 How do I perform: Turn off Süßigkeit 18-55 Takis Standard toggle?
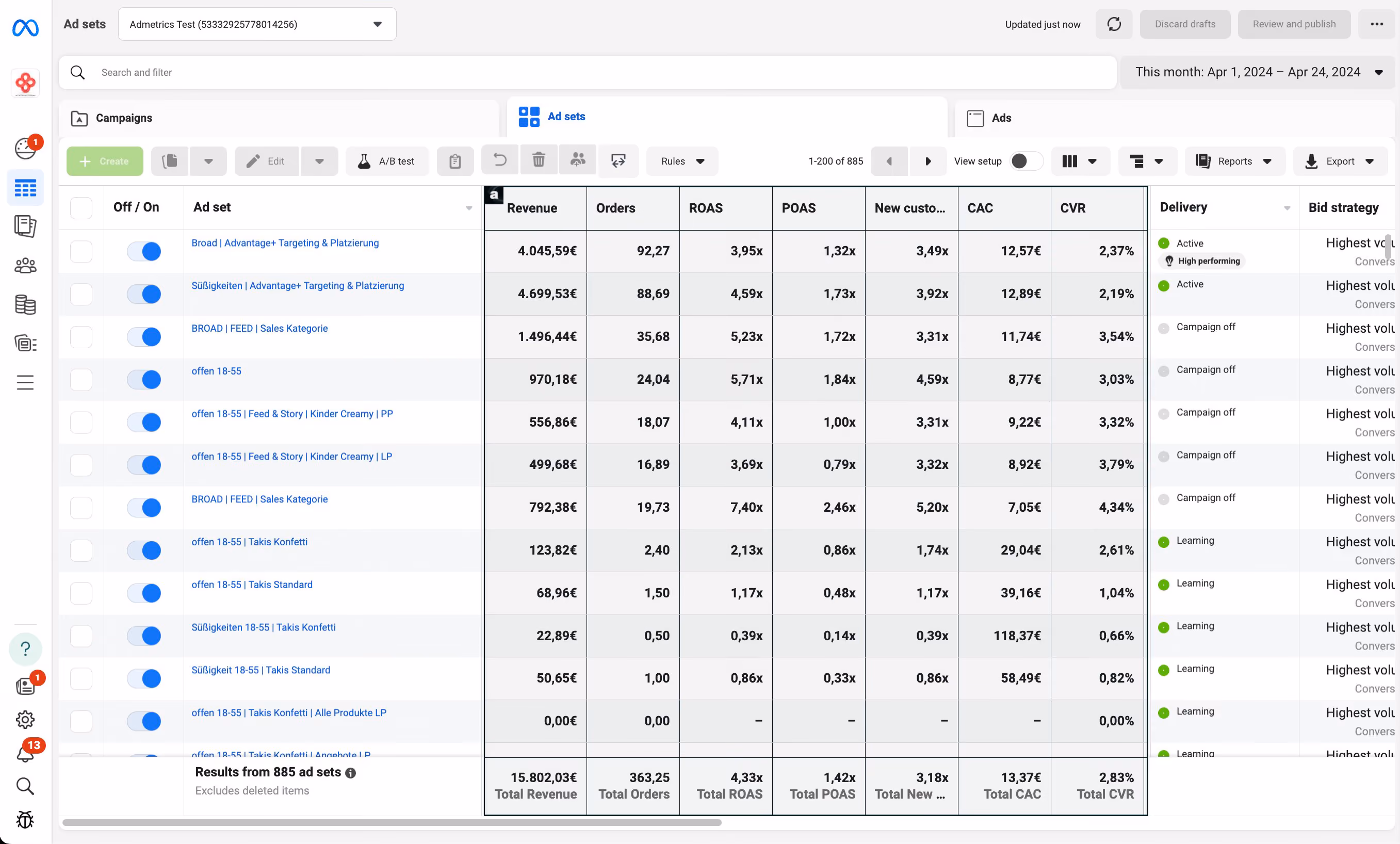point(144,678)
